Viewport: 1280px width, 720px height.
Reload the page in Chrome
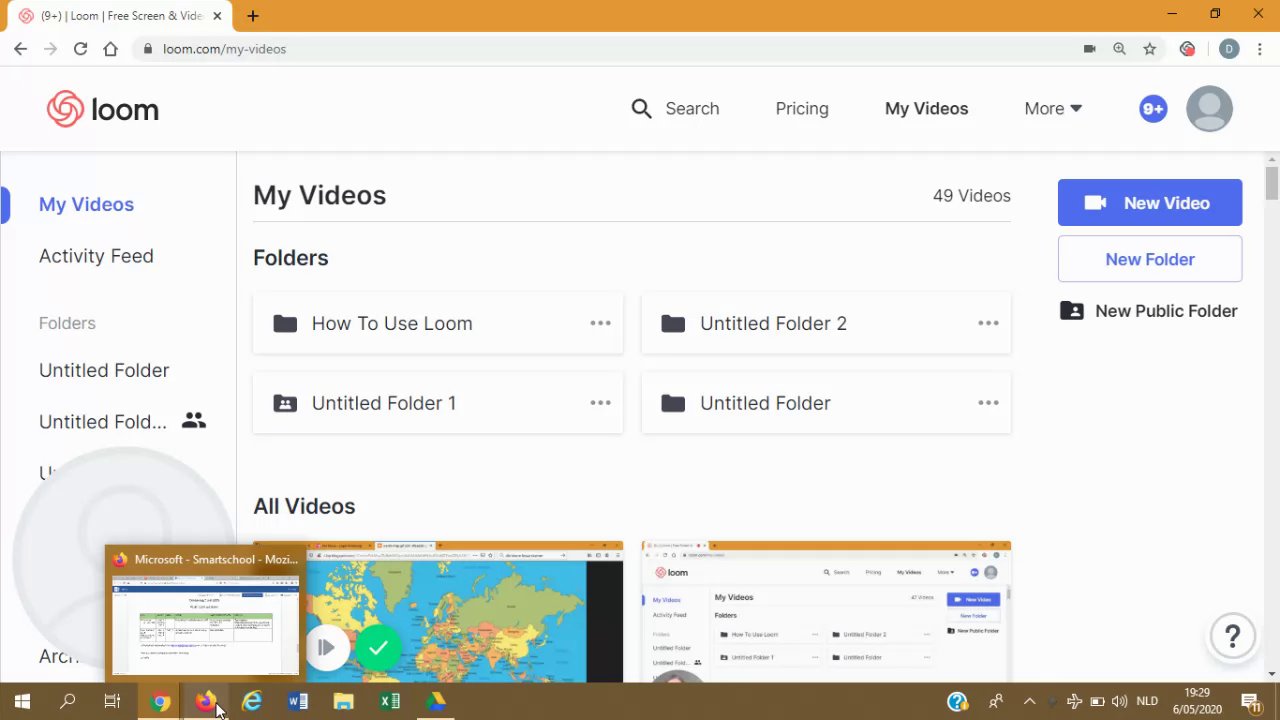[x=80, y=49]
